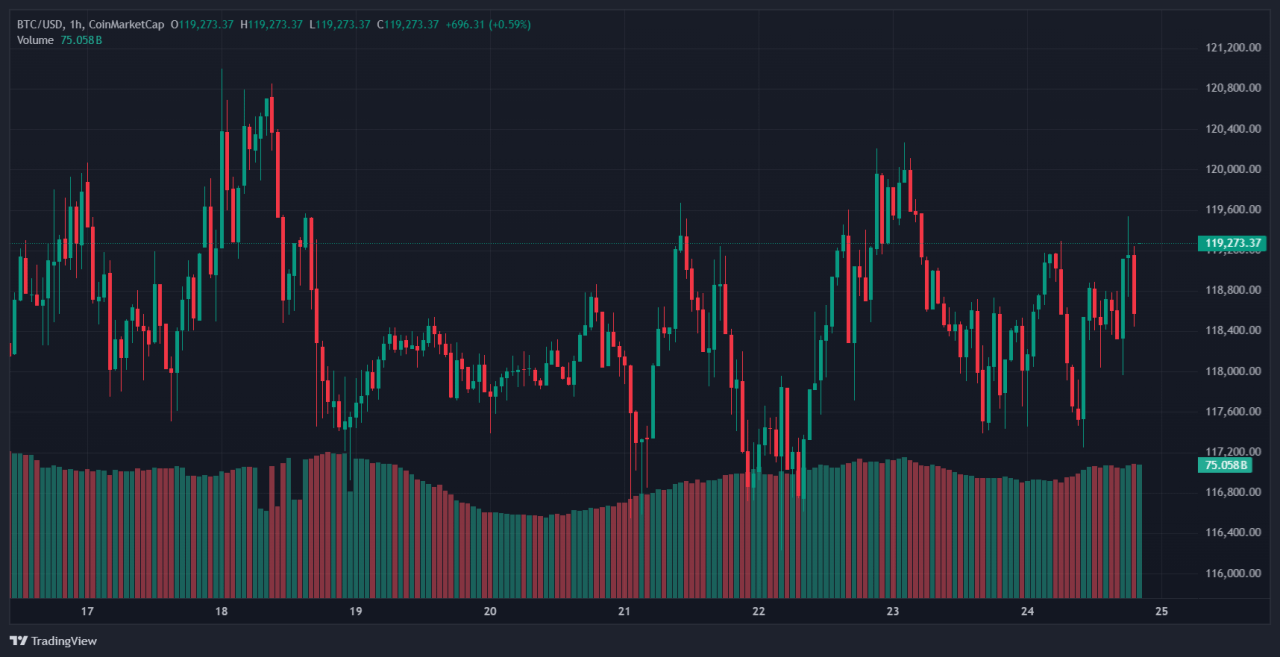Screen dimensions: 1280x657
Task: Click the last red candle at chart's right edge
Action: 1134,285
